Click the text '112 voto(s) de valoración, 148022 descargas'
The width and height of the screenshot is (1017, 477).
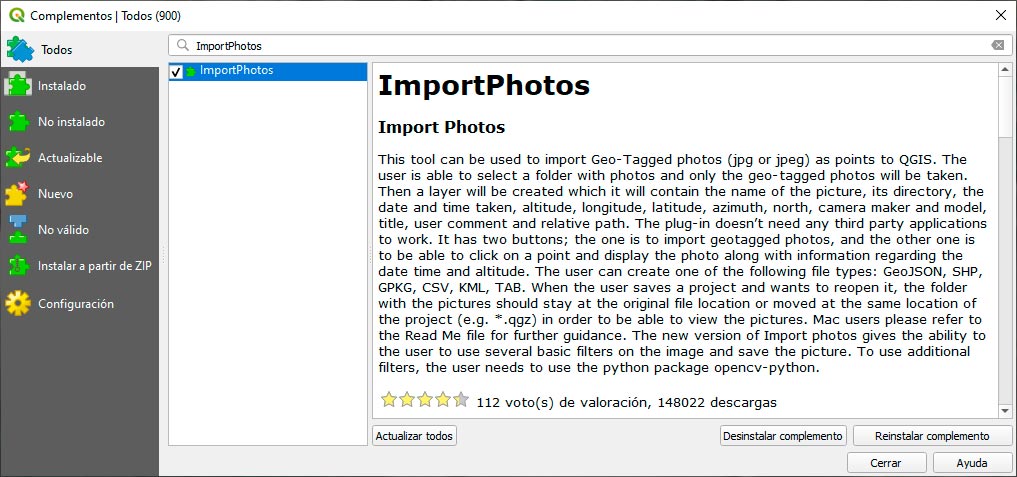point(627,402)
